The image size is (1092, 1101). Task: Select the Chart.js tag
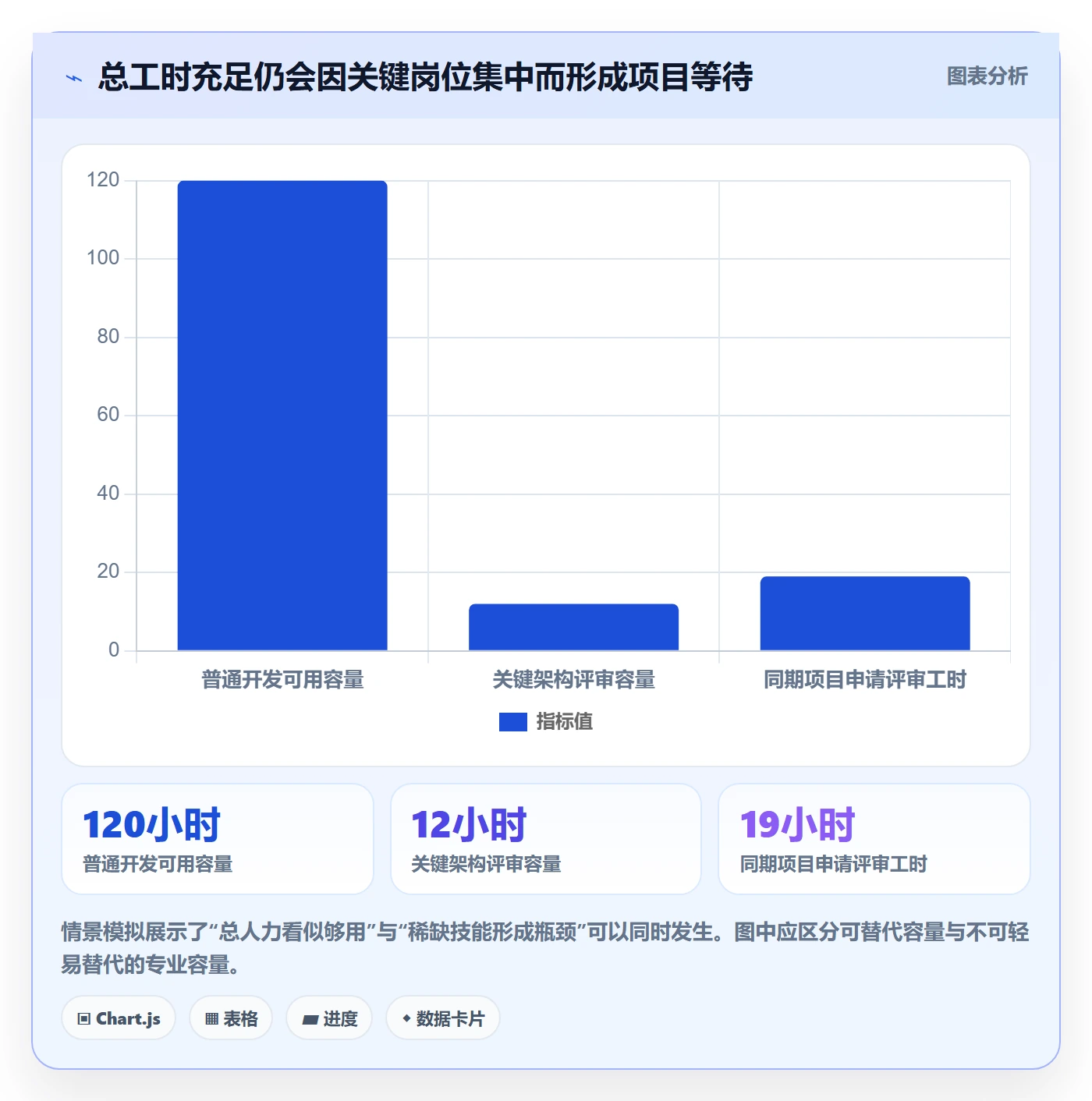[119, 1018]
